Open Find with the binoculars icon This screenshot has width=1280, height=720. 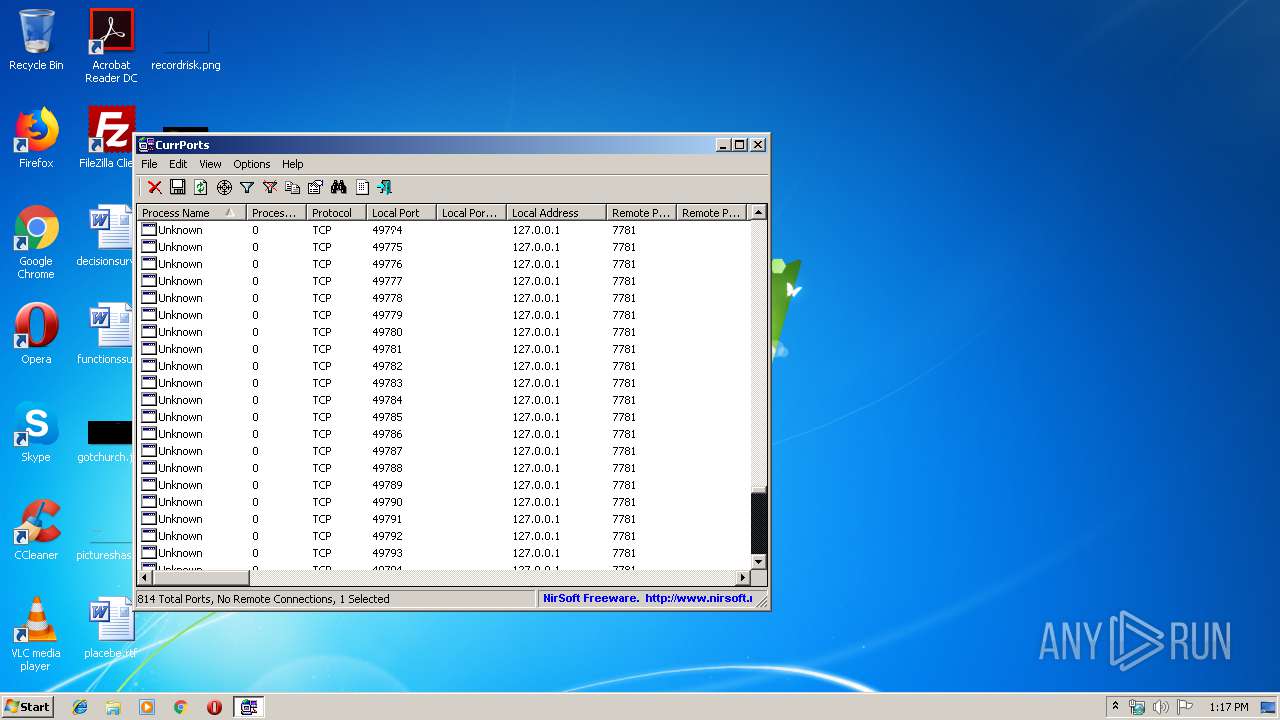(339, 187)
